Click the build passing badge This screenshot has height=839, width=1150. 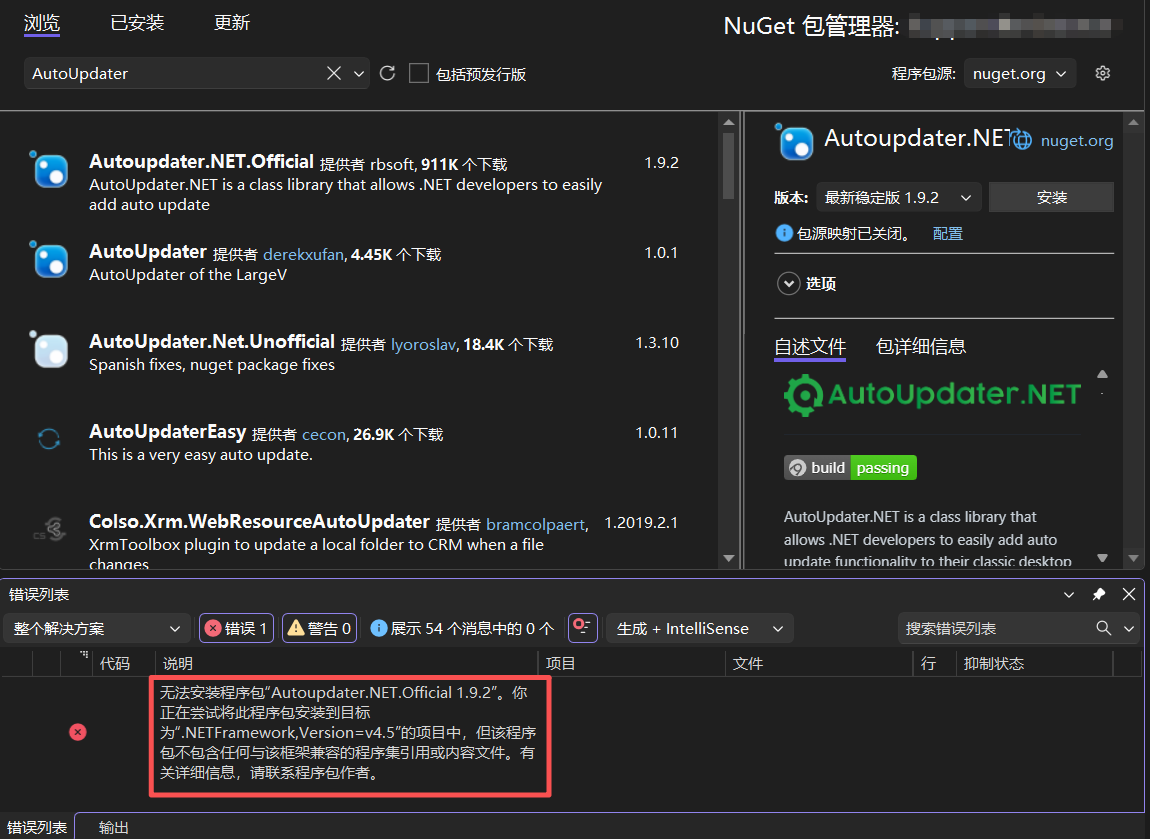(850, 468)
